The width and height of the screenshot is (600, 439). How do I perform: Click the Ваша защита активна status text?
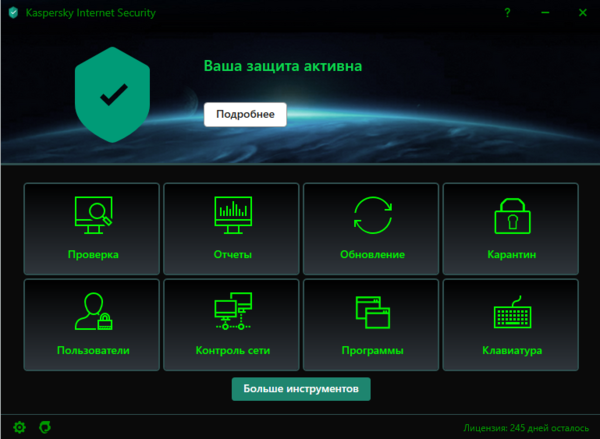(283, 66)
